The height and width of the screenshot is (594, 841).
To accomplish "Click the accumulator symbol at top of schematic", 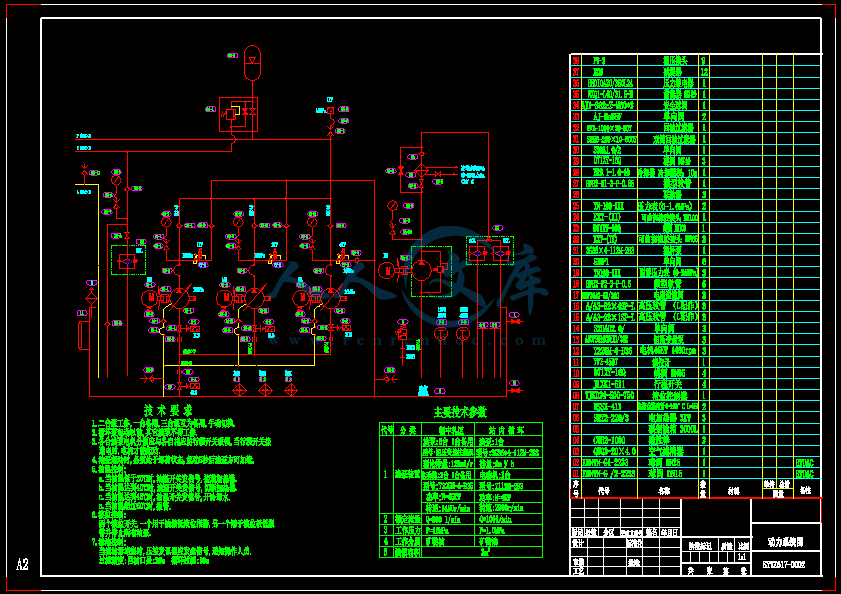I will [x=252, y=62].
